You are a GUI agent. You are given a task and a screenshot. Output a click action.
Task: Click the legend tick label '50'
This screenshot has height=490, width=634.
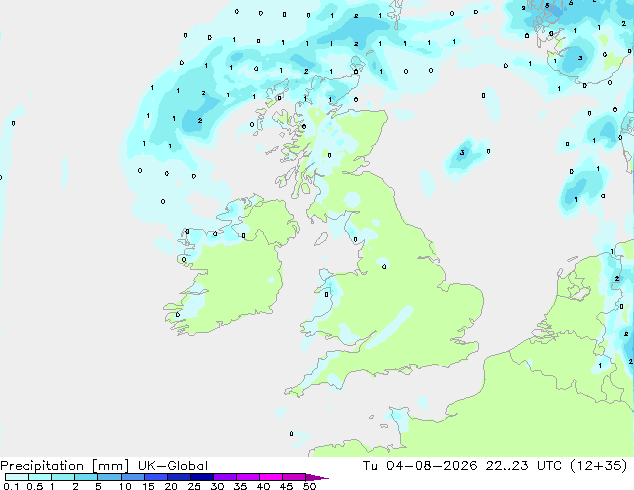(x=309, y=486)
